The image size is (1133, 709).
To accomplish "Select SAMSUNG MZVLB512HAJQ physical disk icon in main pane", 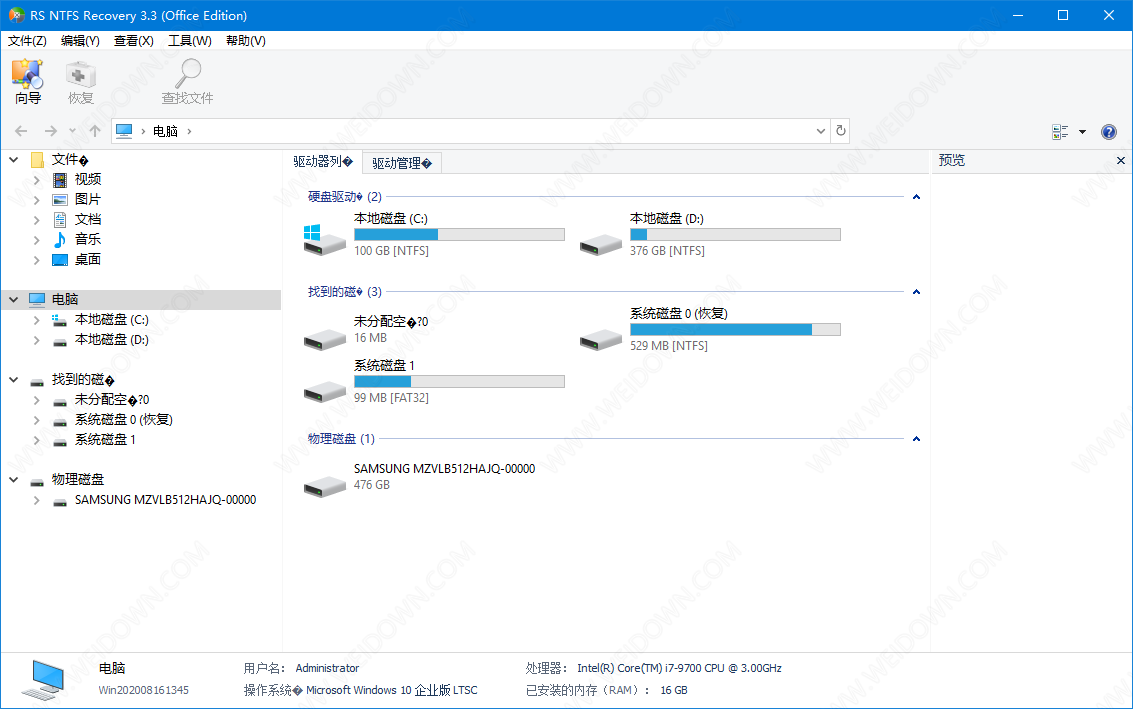I will click(x=324, y=486).
